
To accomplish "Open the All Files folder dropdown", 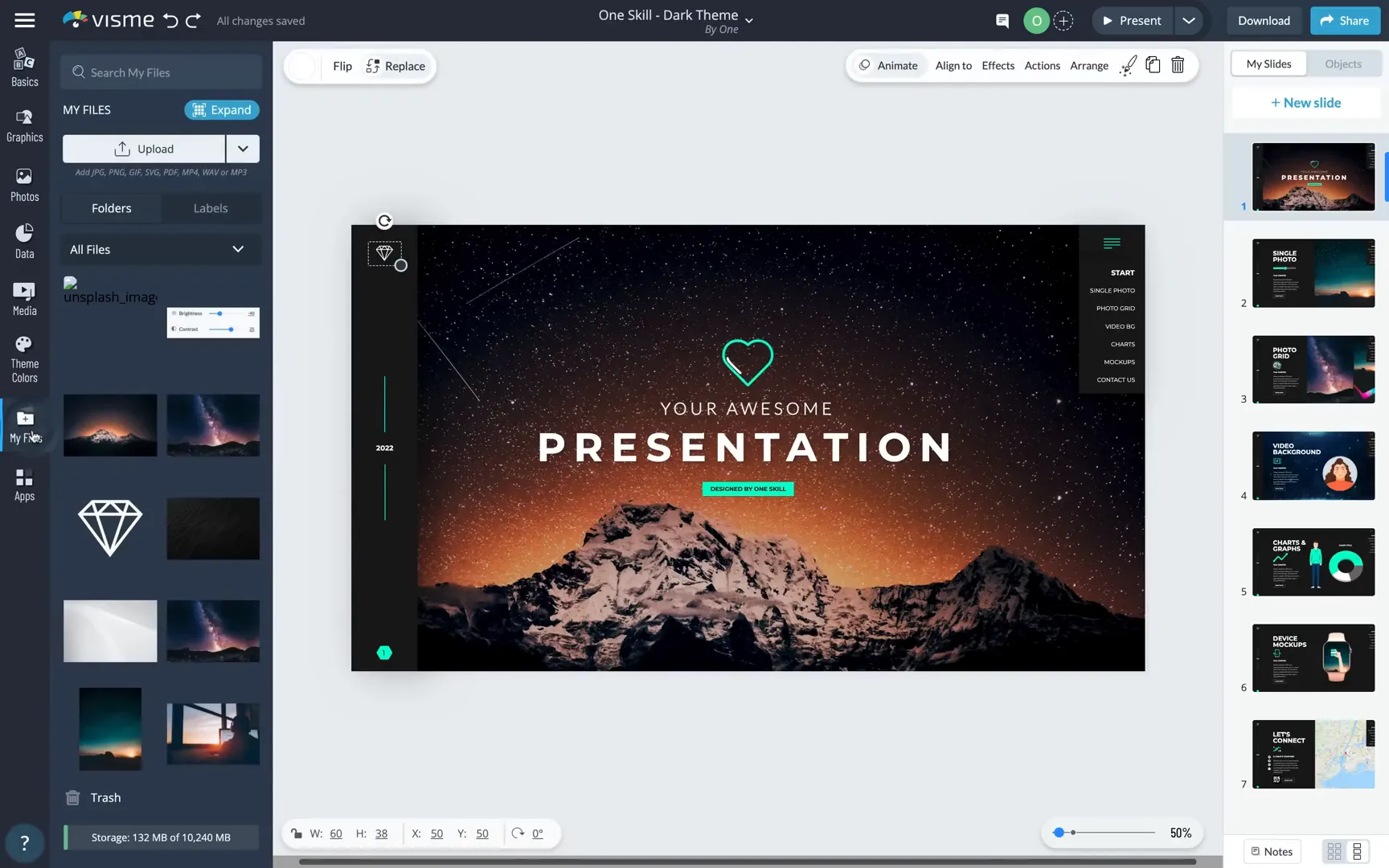I will (x=160, y=249).
